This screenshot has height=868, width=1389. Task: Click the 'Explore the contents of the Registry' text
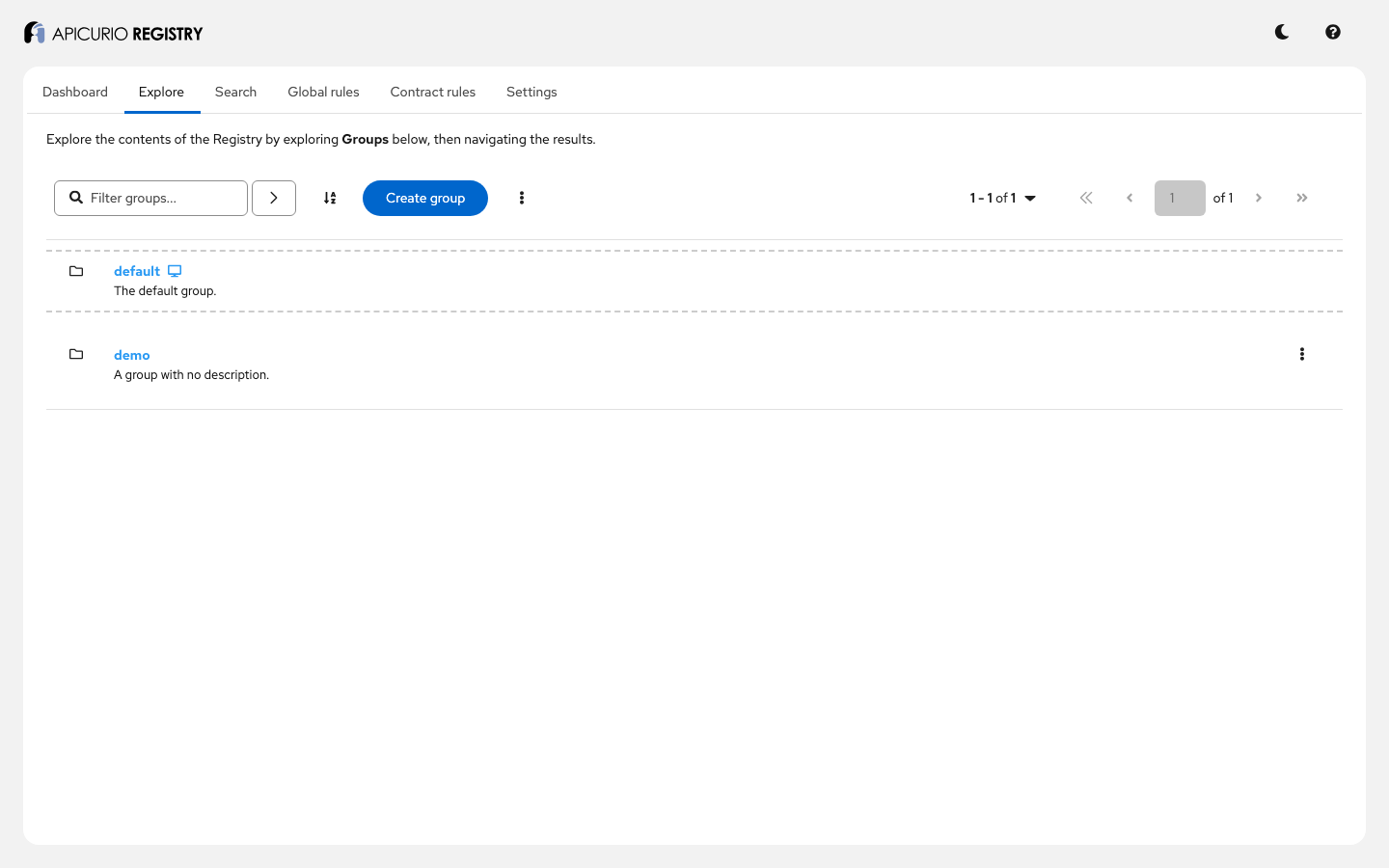point(321,139)
